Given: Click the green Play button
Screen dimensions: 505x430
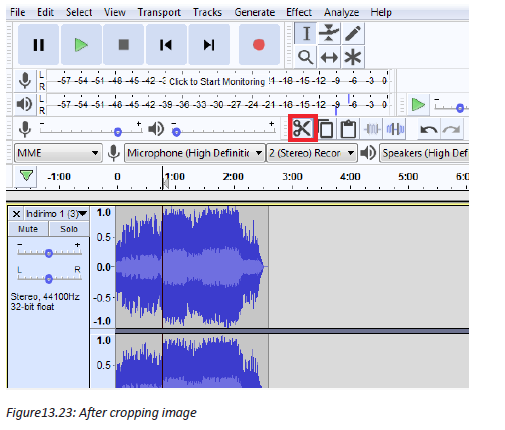Looking at the screenshot, I should (x=81, y=45).
